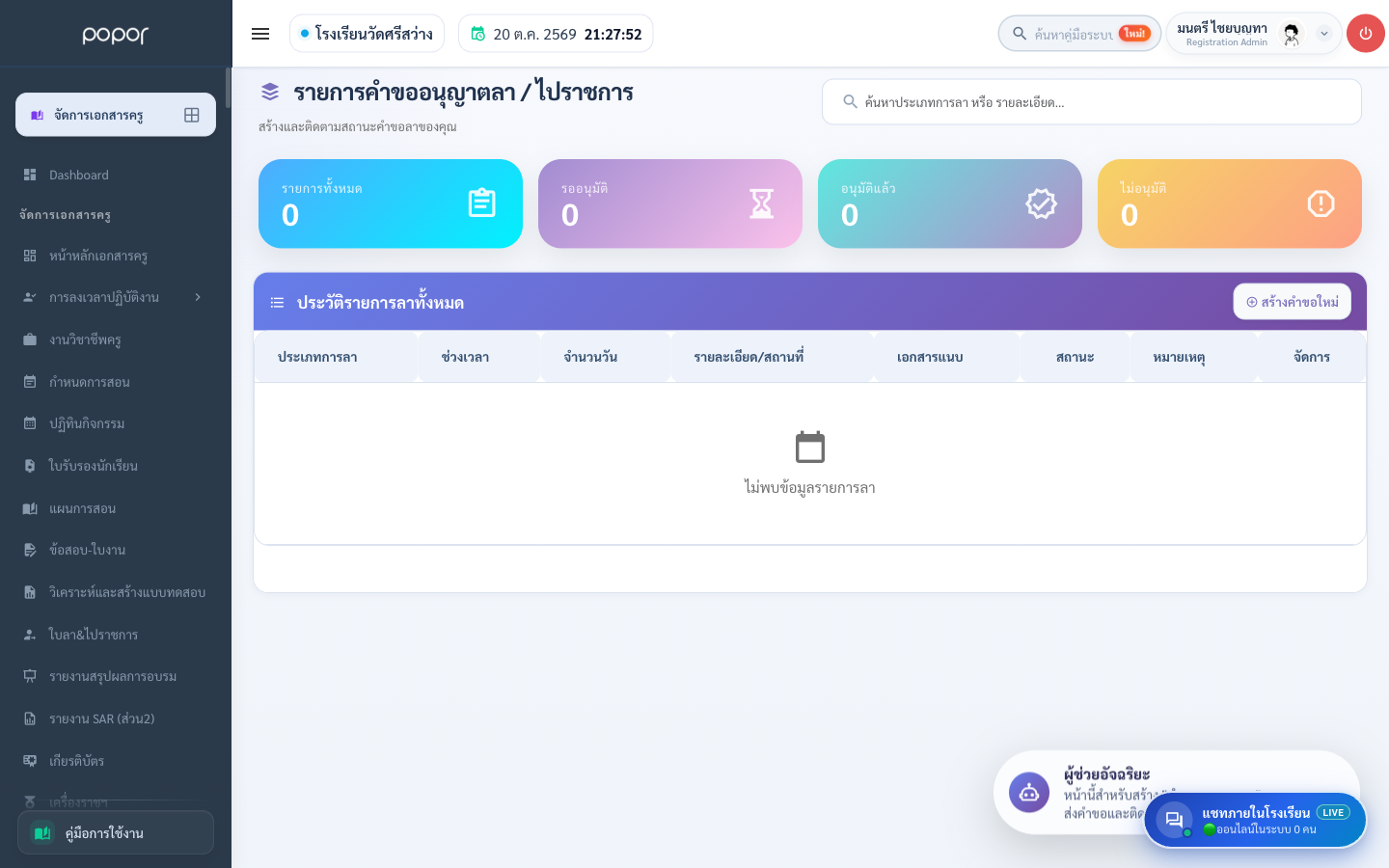Click the verified badge icon on approved card
The width and height of the screenshot is (1389, 868).
1041,203
